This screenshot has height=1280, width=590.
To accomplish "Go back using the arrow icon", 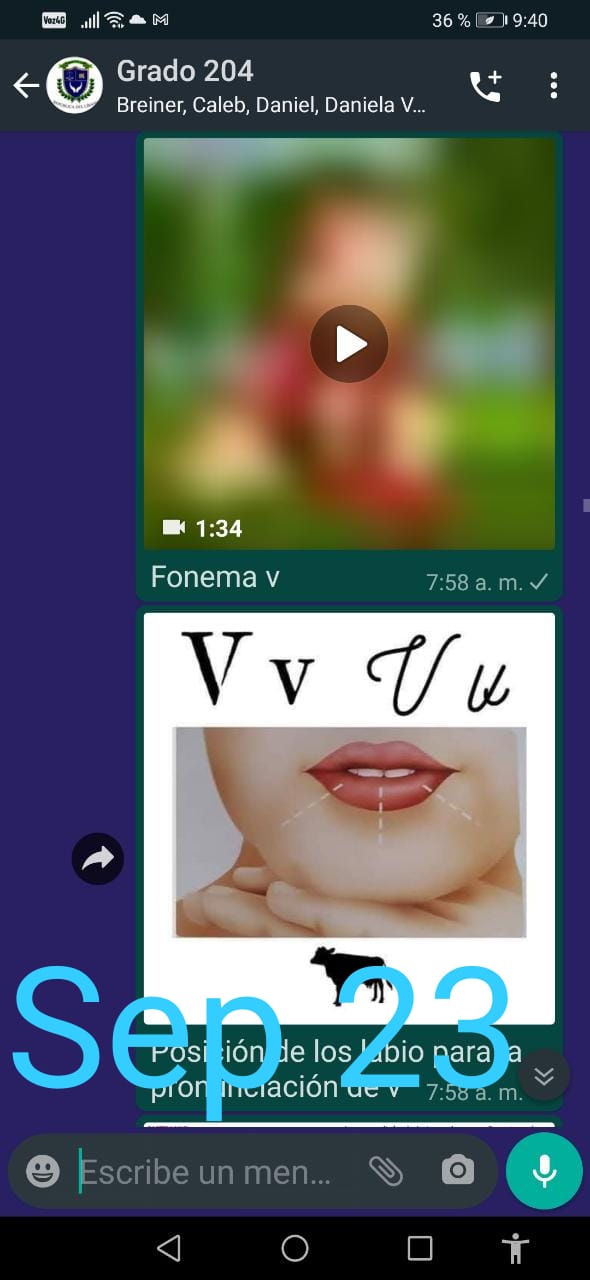I will (24, 85).
